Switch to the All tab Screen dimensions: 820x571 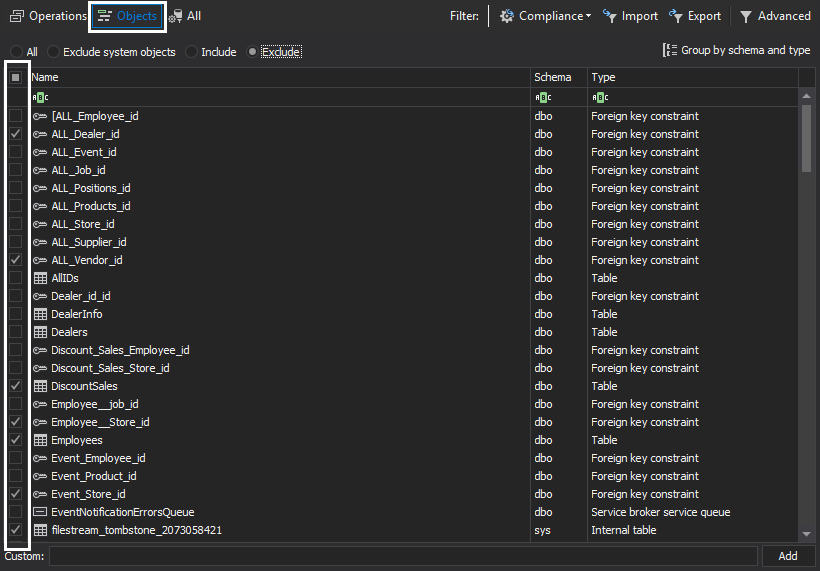185,16
